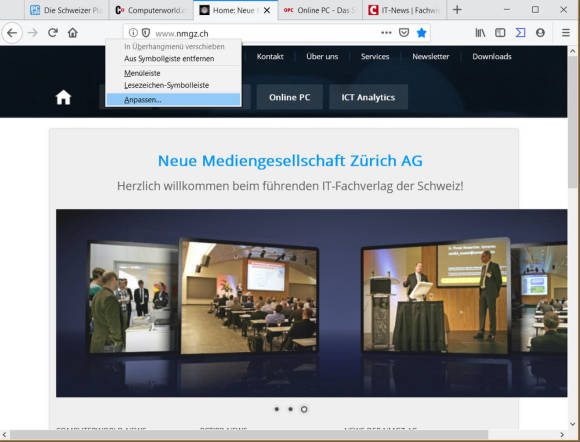Click the conference hall audience photo
The width and height of the screenshot is (580, 442).
coord(249,297)
